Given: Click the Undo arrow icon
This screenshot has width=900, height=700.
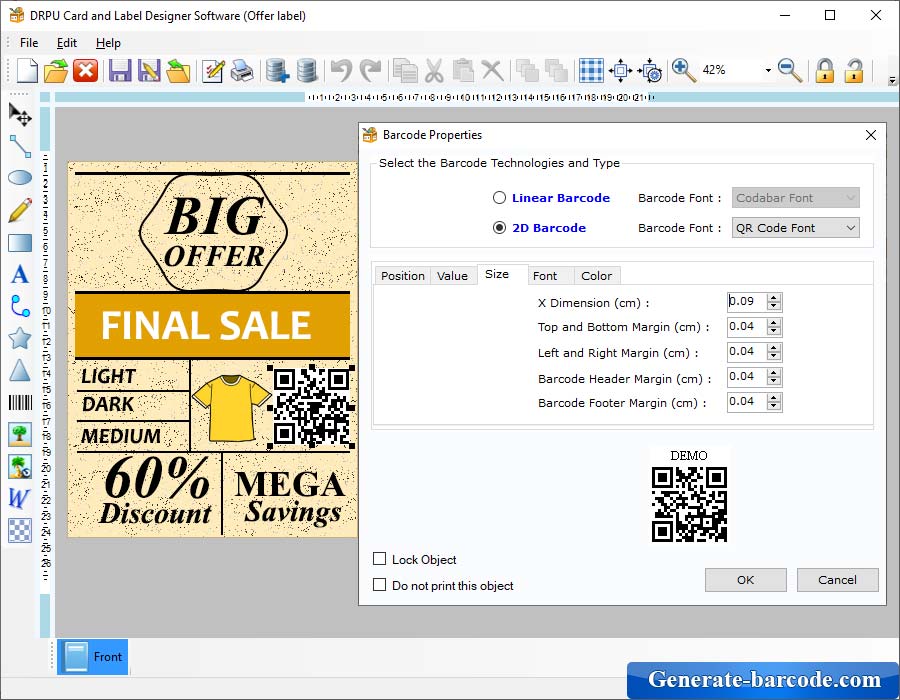Looking at the screenshot, I should 341,71.
